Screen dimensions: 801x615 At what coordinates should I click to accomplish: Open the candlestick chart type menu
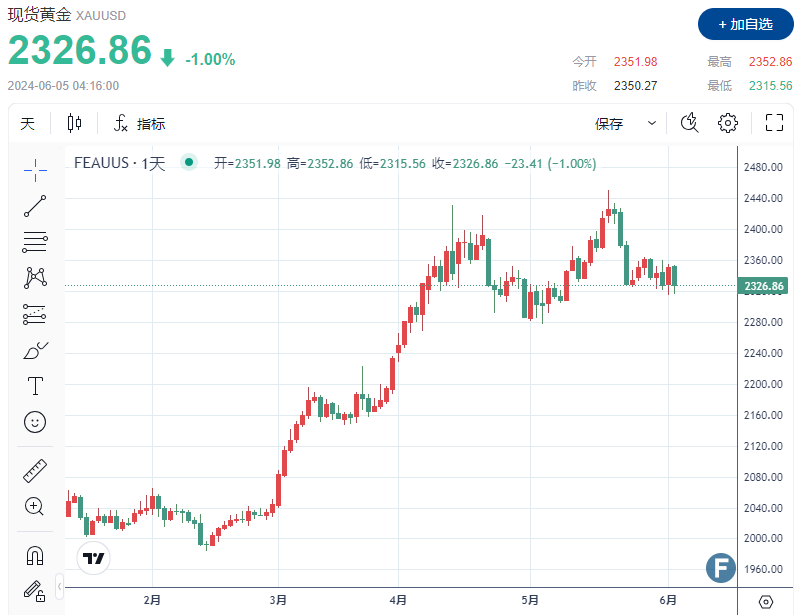click(x=75, y=124)
